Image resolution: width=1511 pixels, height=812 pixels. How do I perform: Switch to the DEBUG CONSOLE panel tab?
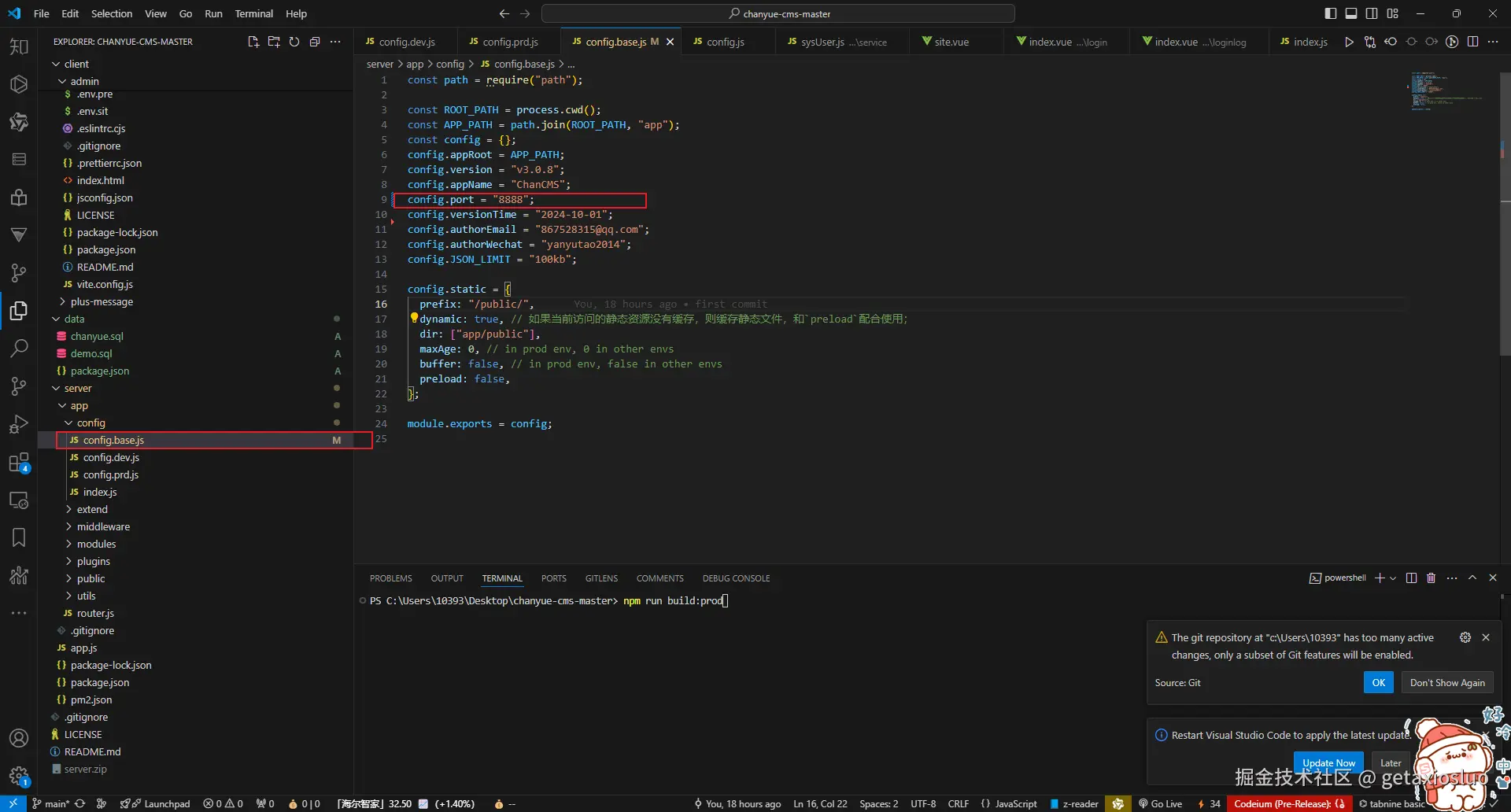coord(737,578)
